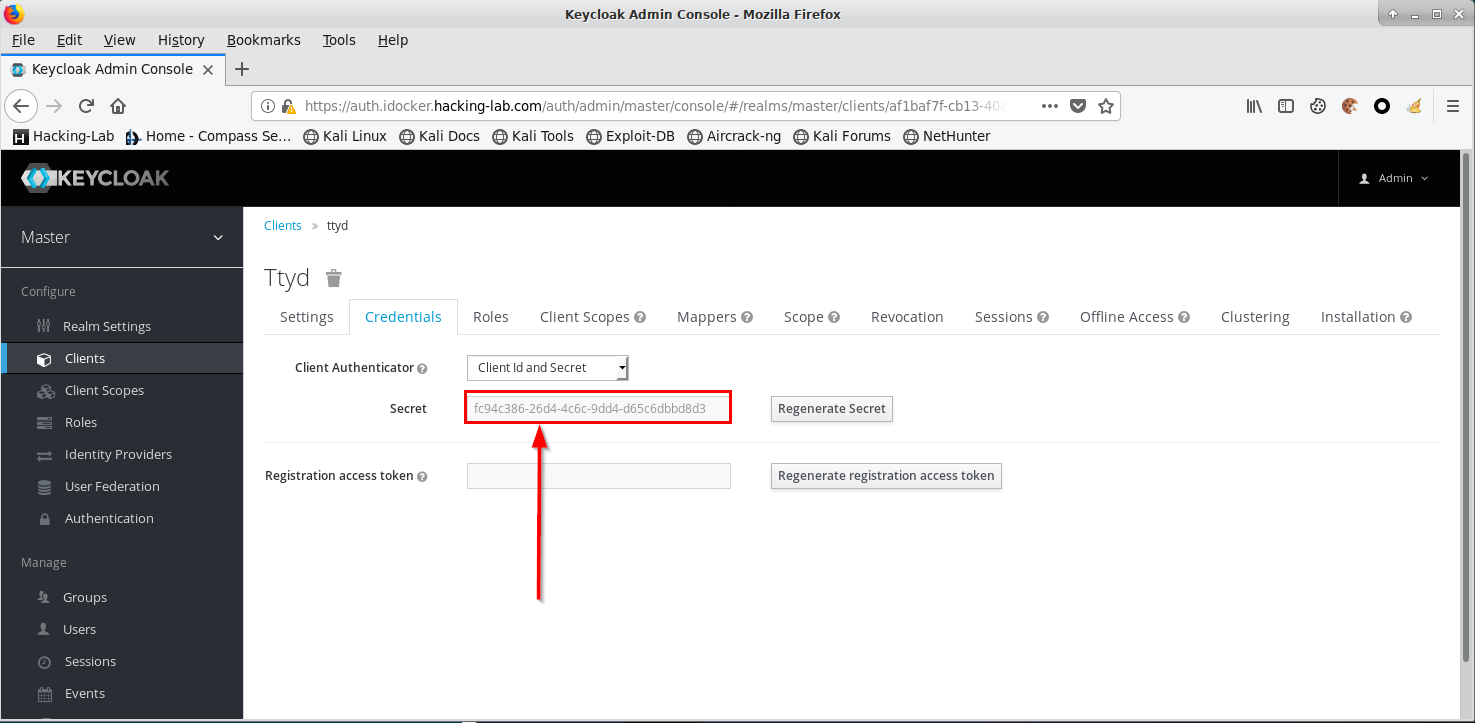
Task: Select the Credentials tab
Action: point(403,317)
